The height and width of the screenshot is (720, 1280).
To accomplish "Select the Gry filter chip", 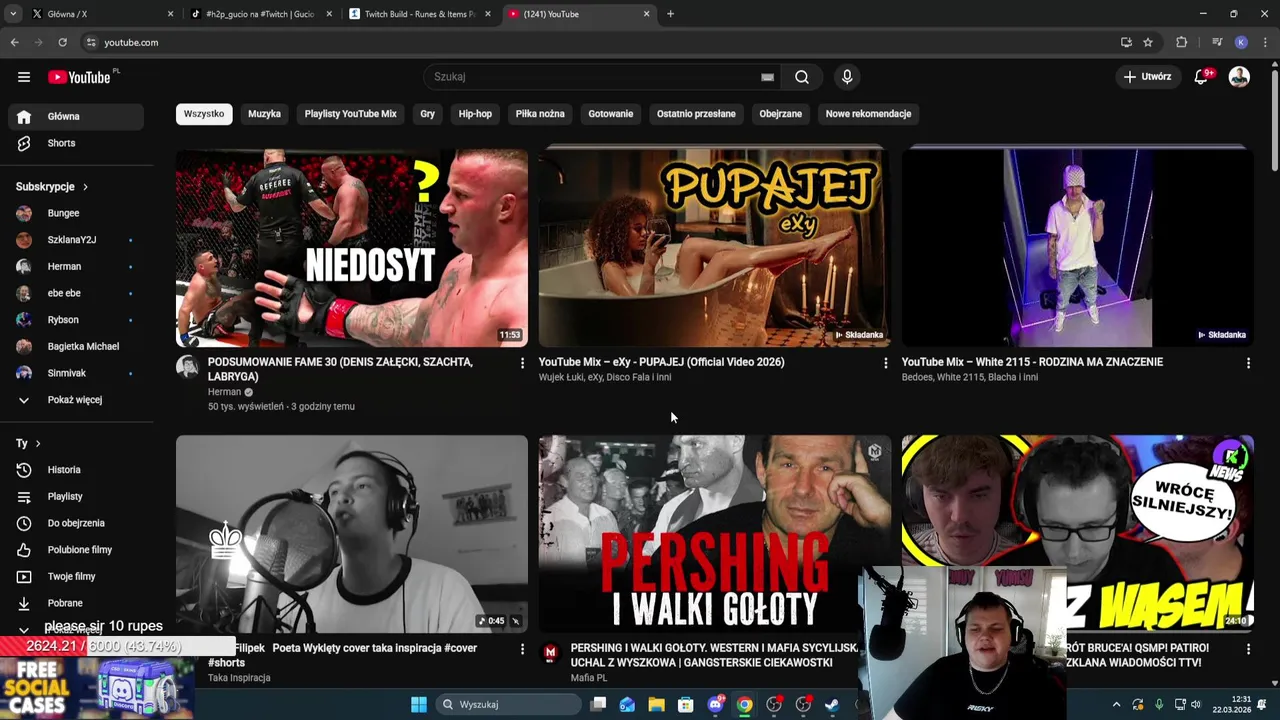I will pyautogui.click(x=427, y=114).
